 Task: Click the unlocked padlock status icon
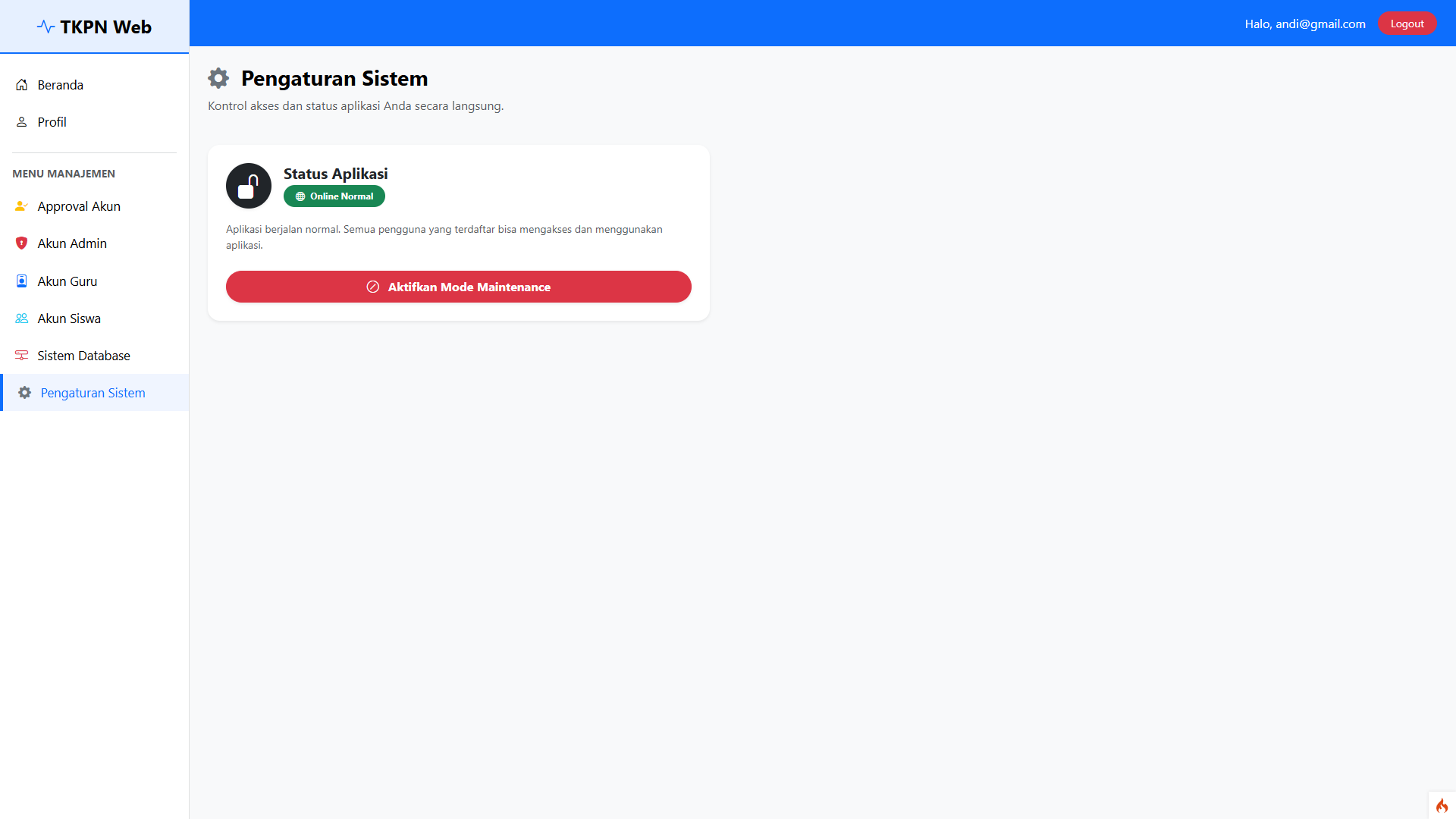(x=249, y=186)
